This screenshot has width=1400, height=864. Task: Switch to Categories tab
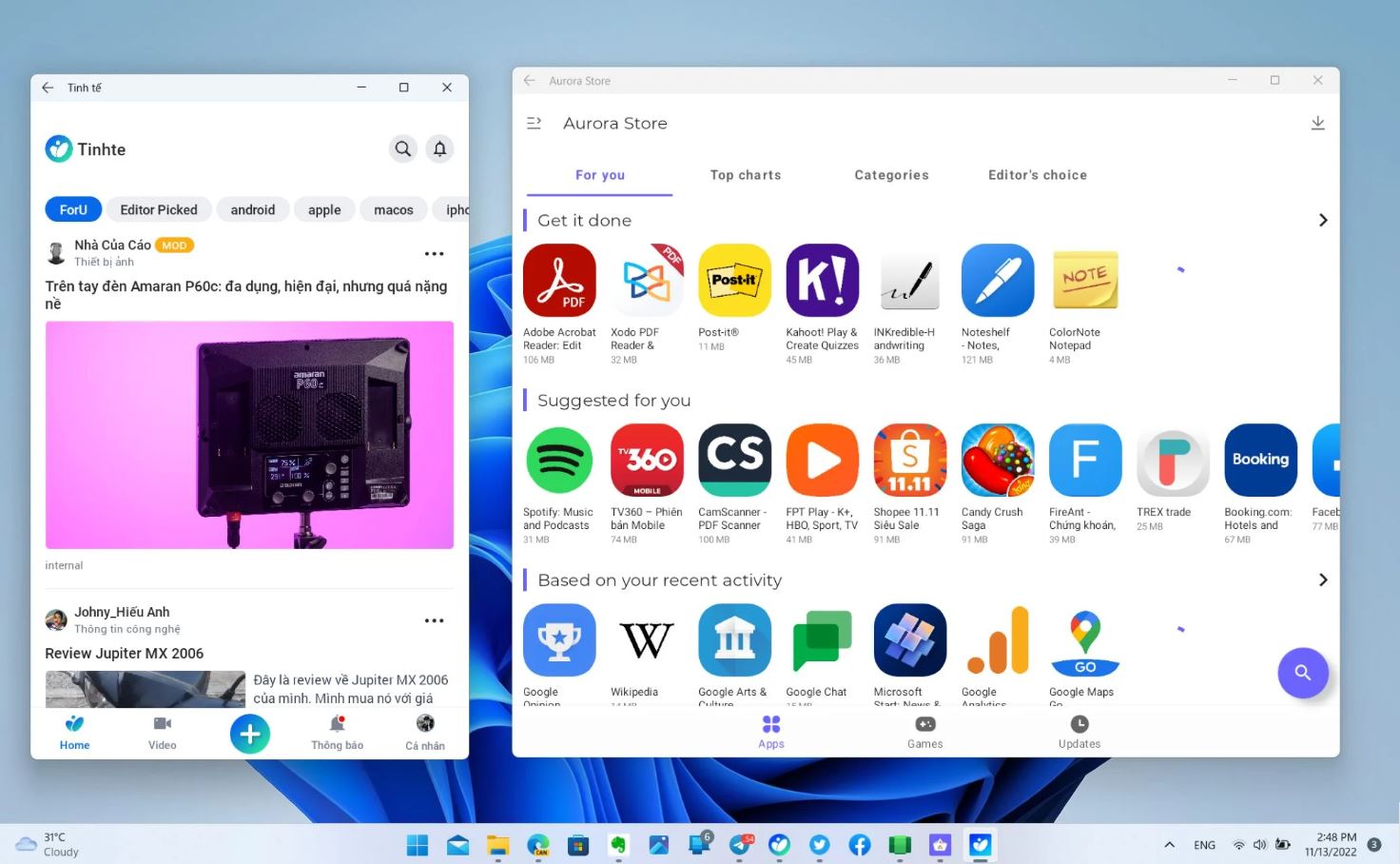pos(891,175)
